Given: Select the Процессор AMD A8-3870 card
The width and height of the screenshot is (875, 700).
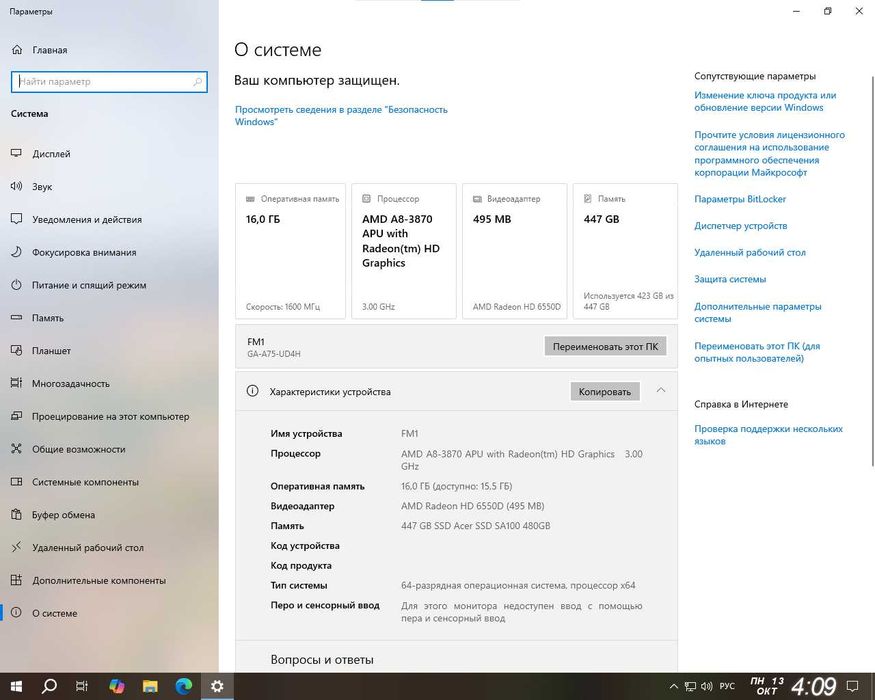Looking at the screenshot, I should 404,251.
